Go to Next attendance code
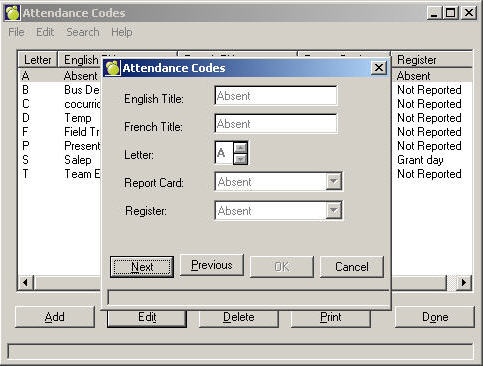This screenshot has width=483, height=366. coord(142,267)
